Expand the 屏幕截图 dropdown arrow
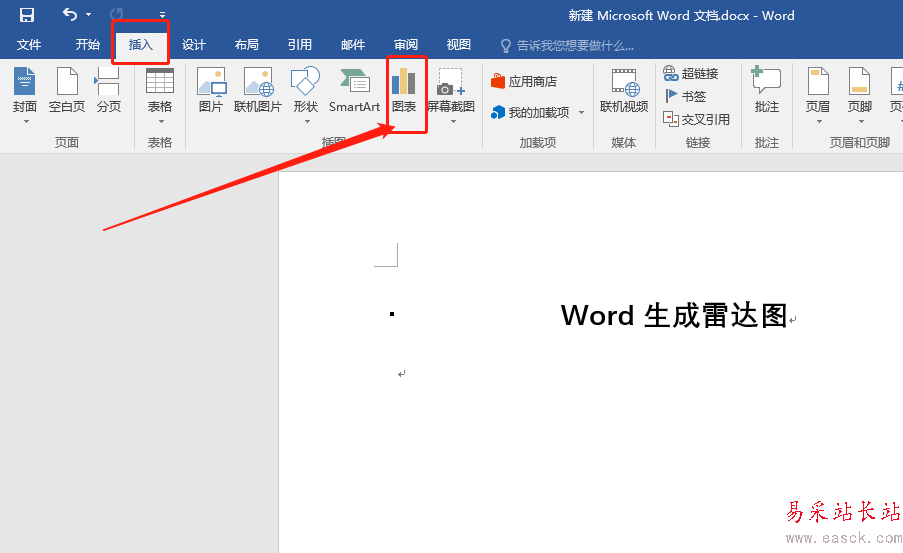 coord(453,122)
